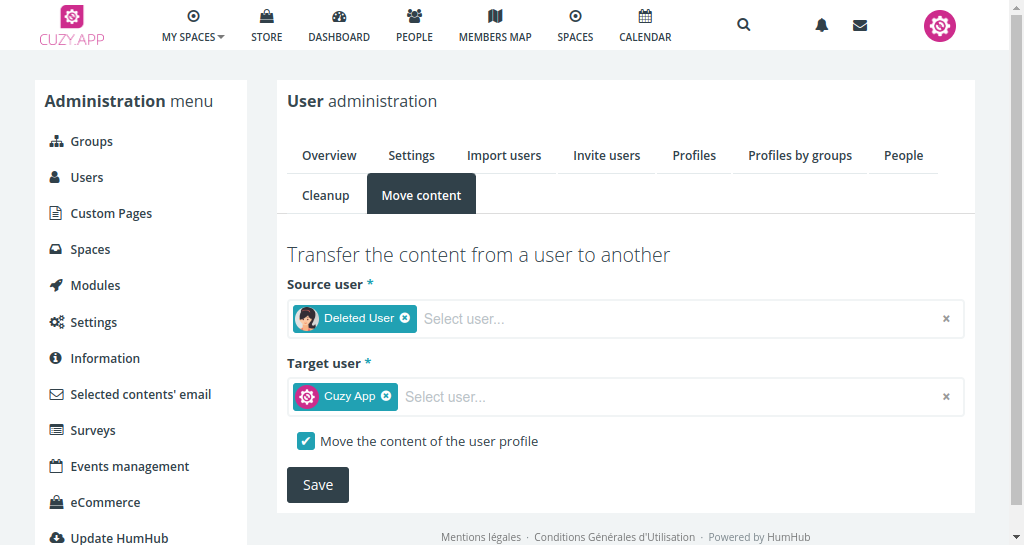This screenshot has width=1024, height=545.
Task: Switch to the Profiles by groups tab
Action: (799, 155)
